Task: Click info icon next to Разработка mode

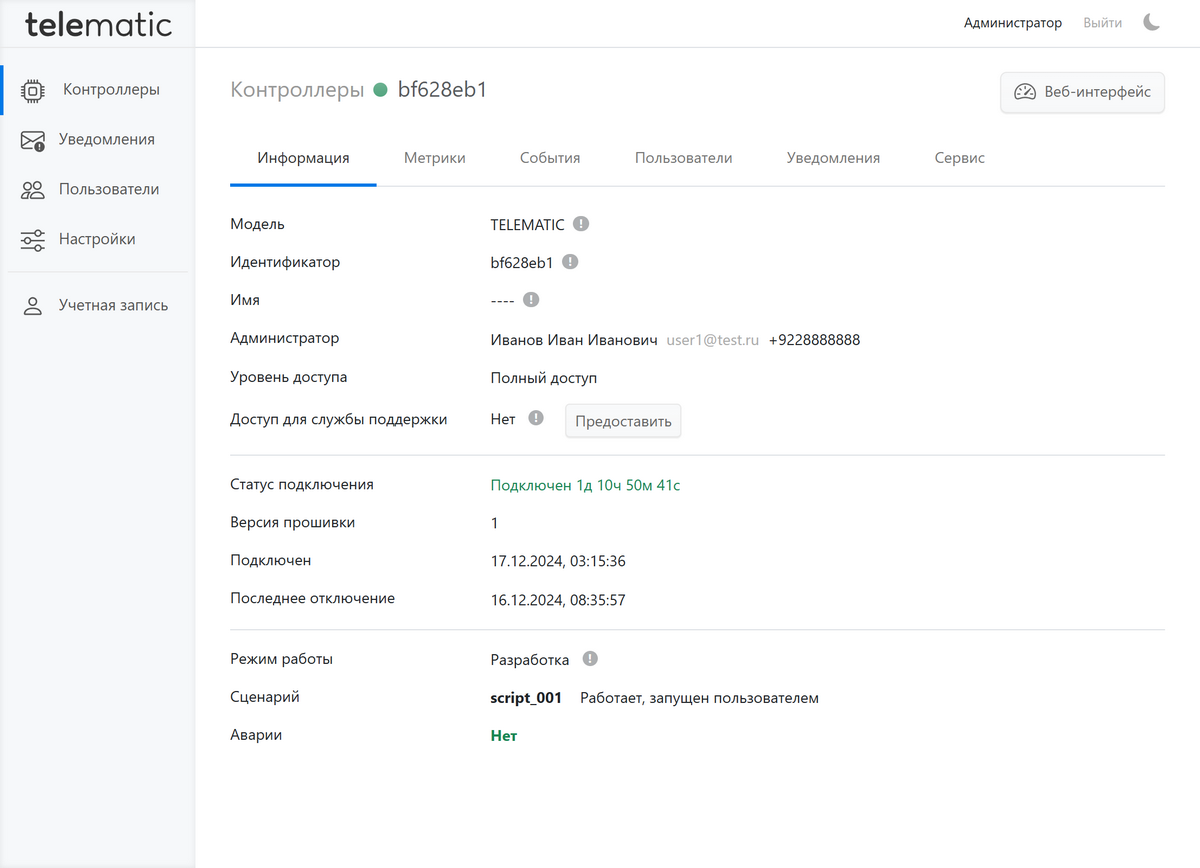Action: (x=590, y=659)
